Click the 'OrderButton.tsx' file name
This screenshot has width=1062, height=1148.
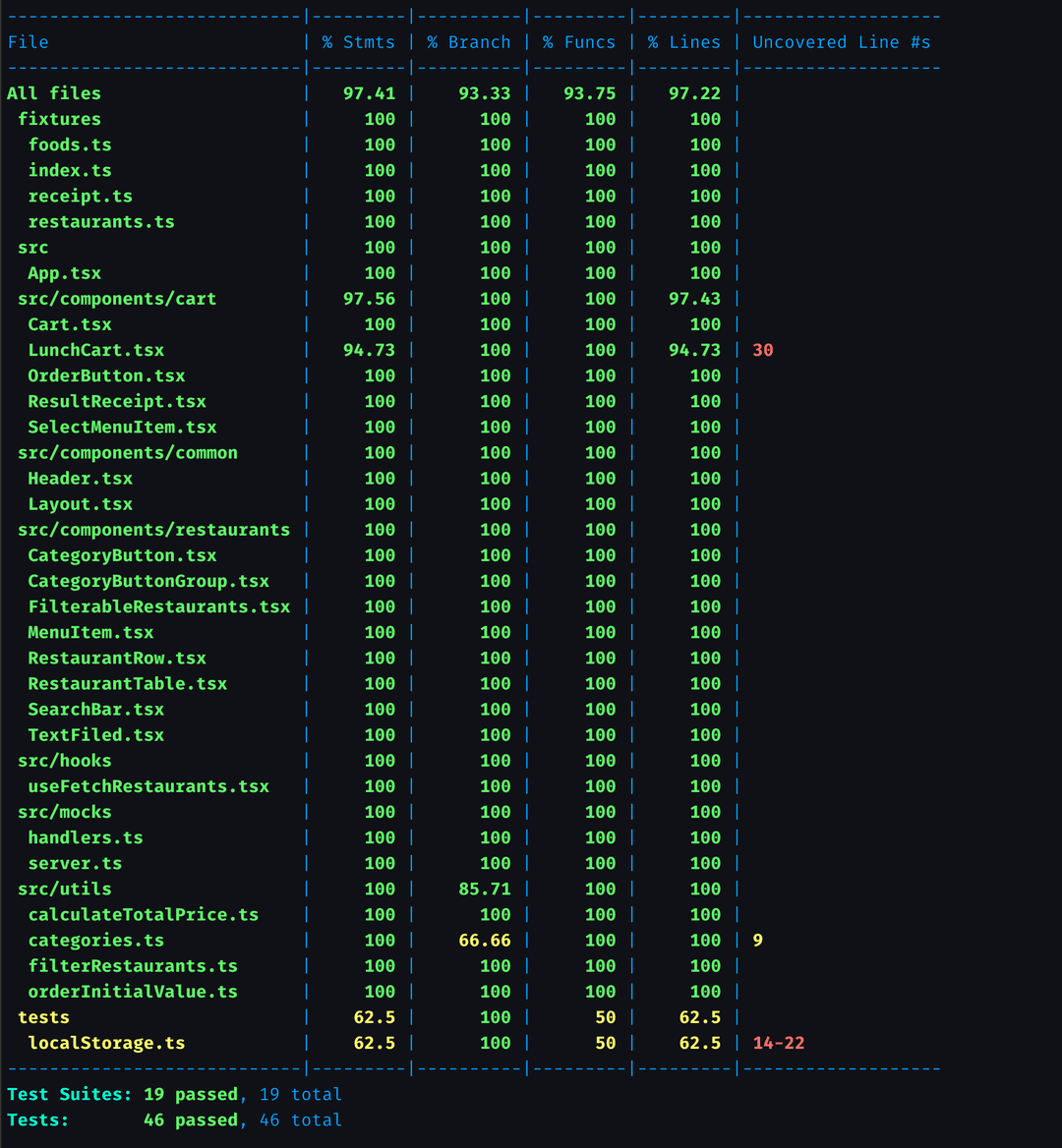click(106, 375)
